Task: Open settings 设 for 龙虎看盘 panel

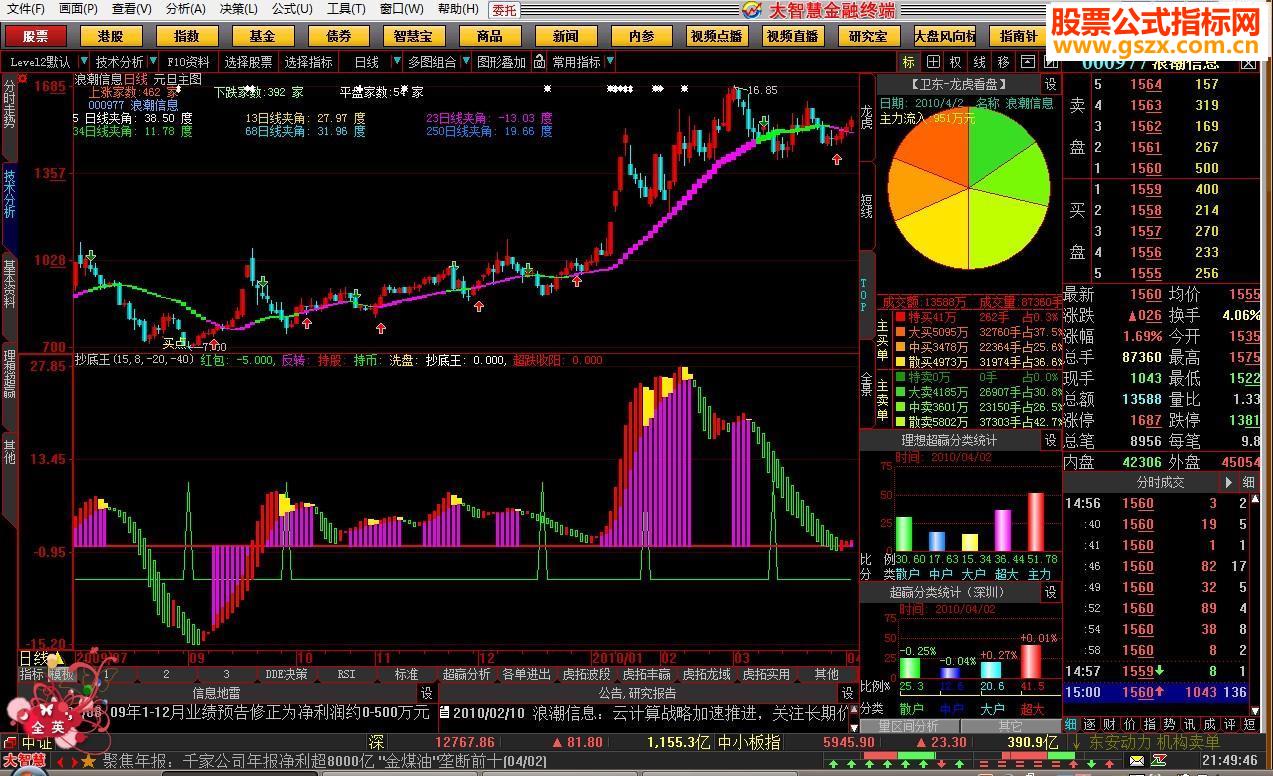Action: [x=1050, y=85]
